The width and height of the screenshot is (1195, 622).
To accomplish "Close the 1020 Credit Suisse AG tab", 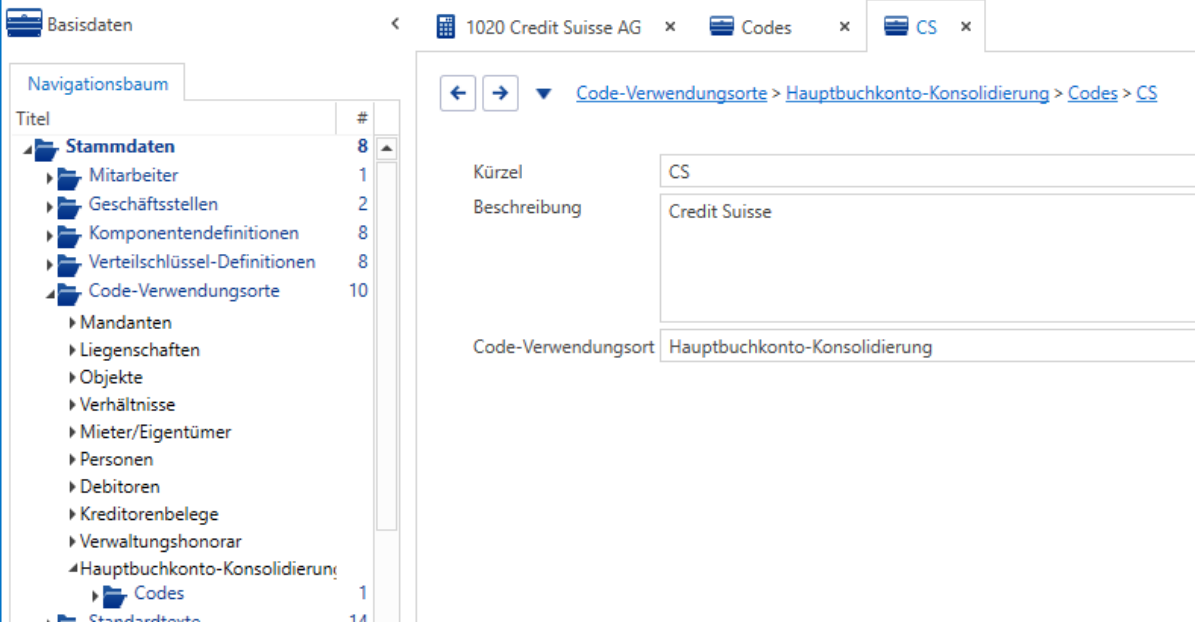I will 670,27.
